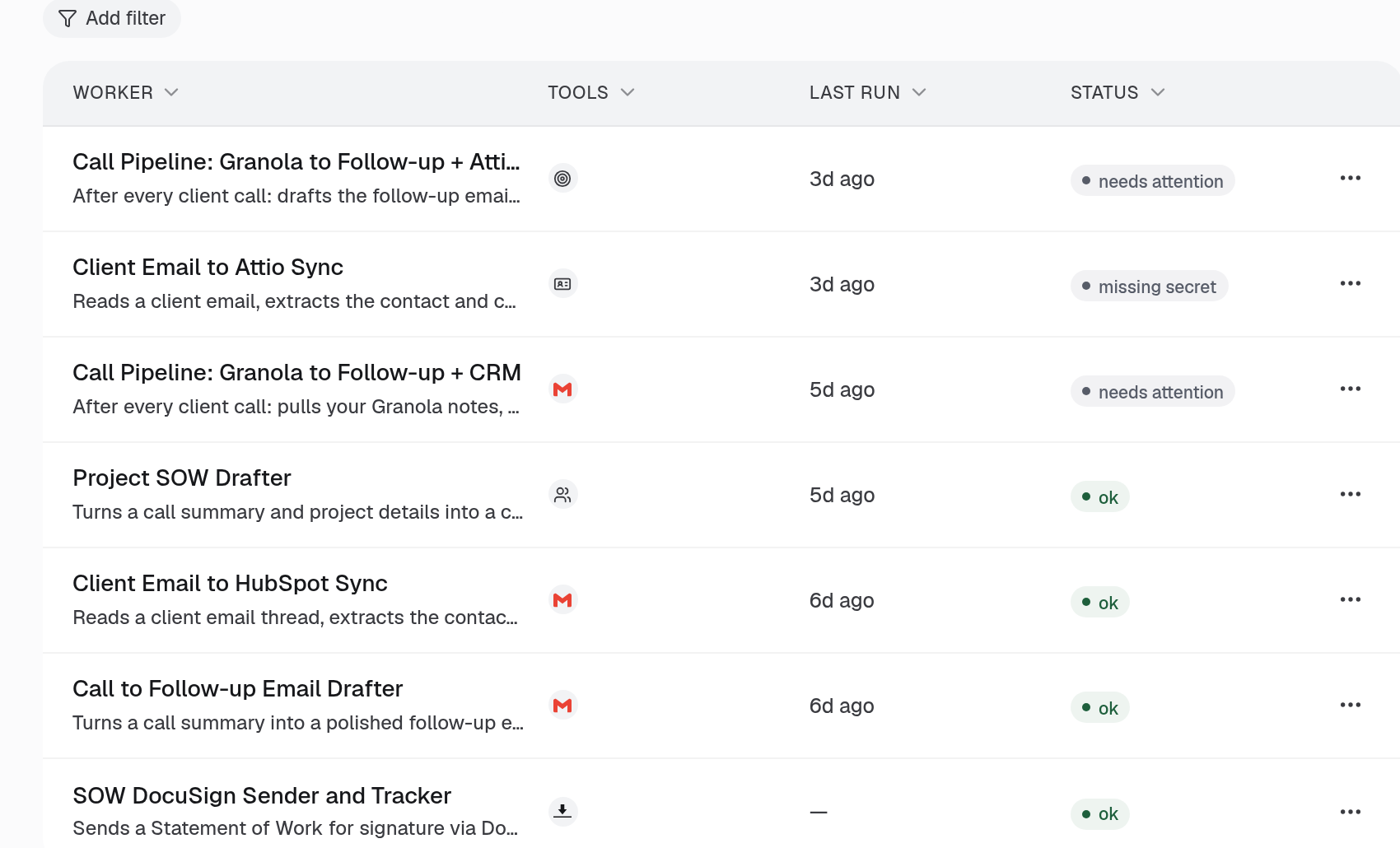This screenshot has width=1400, height=848.
Task: Click the Gmail icon for Call Pipeline + CRM row
Action: pos(562,389)
